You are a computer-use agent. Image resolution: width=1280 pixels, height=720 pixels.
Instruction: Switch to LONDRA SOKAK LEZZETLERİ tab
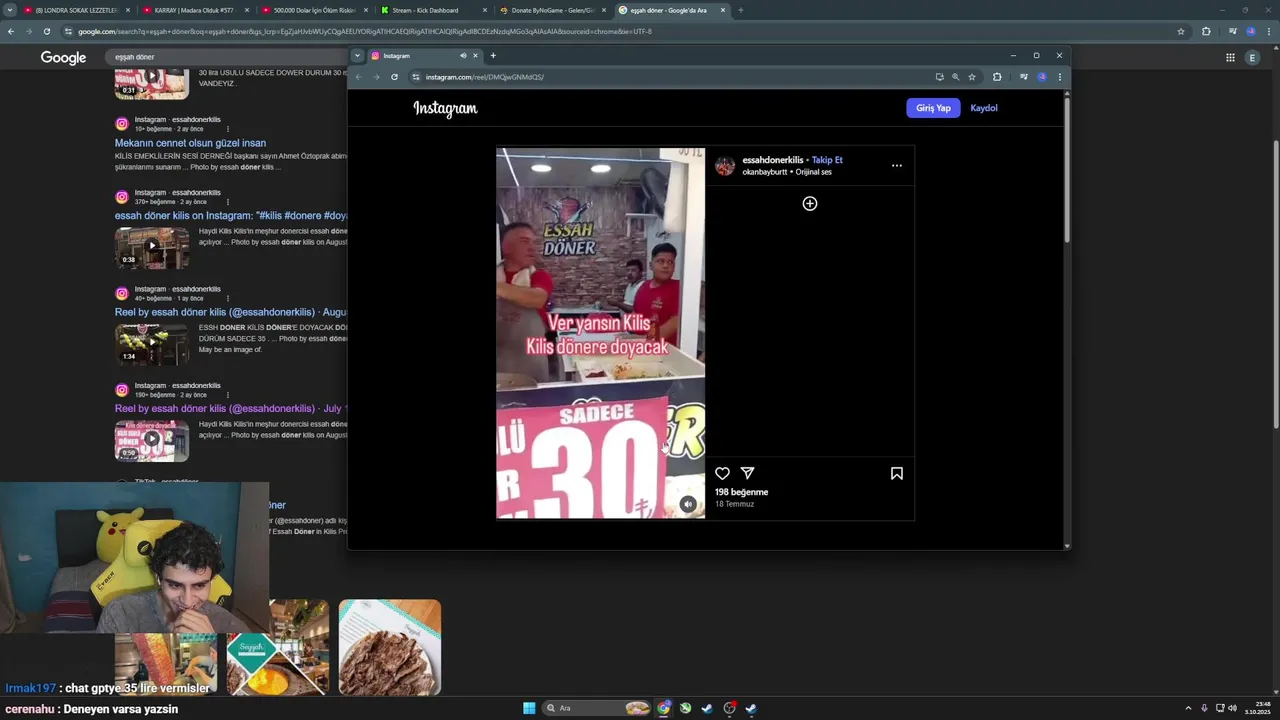(75, 10)
